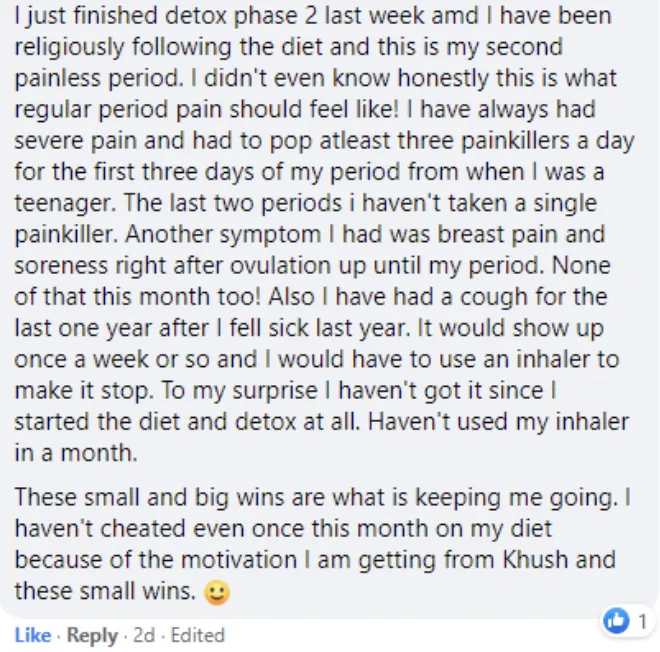660x652 pixels.
Task: Click the blue thumbs-up reaction icon
Action: point(616,620)
